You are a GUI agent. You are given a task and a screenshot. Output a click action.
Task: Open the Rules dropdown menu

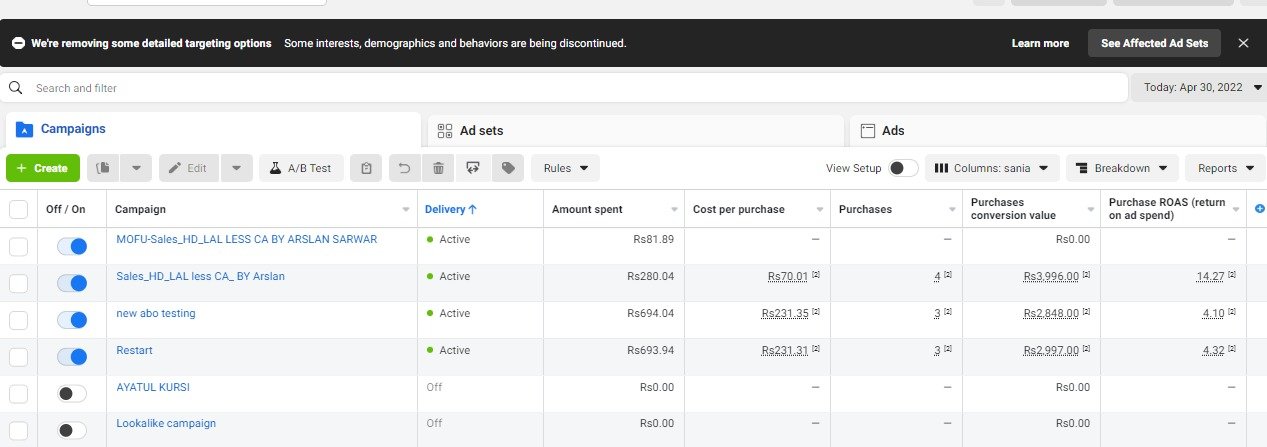565,168
